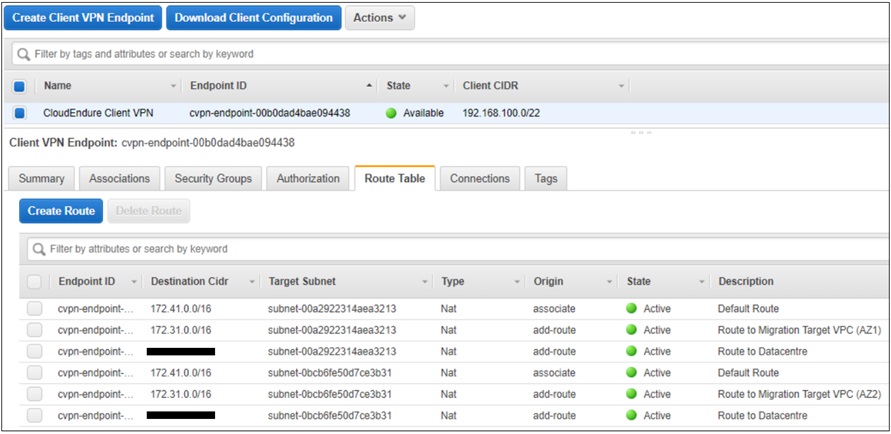
Task: Focus the endpoint tag filter search field
Action: pyautogui.click(x=449, y=54)
